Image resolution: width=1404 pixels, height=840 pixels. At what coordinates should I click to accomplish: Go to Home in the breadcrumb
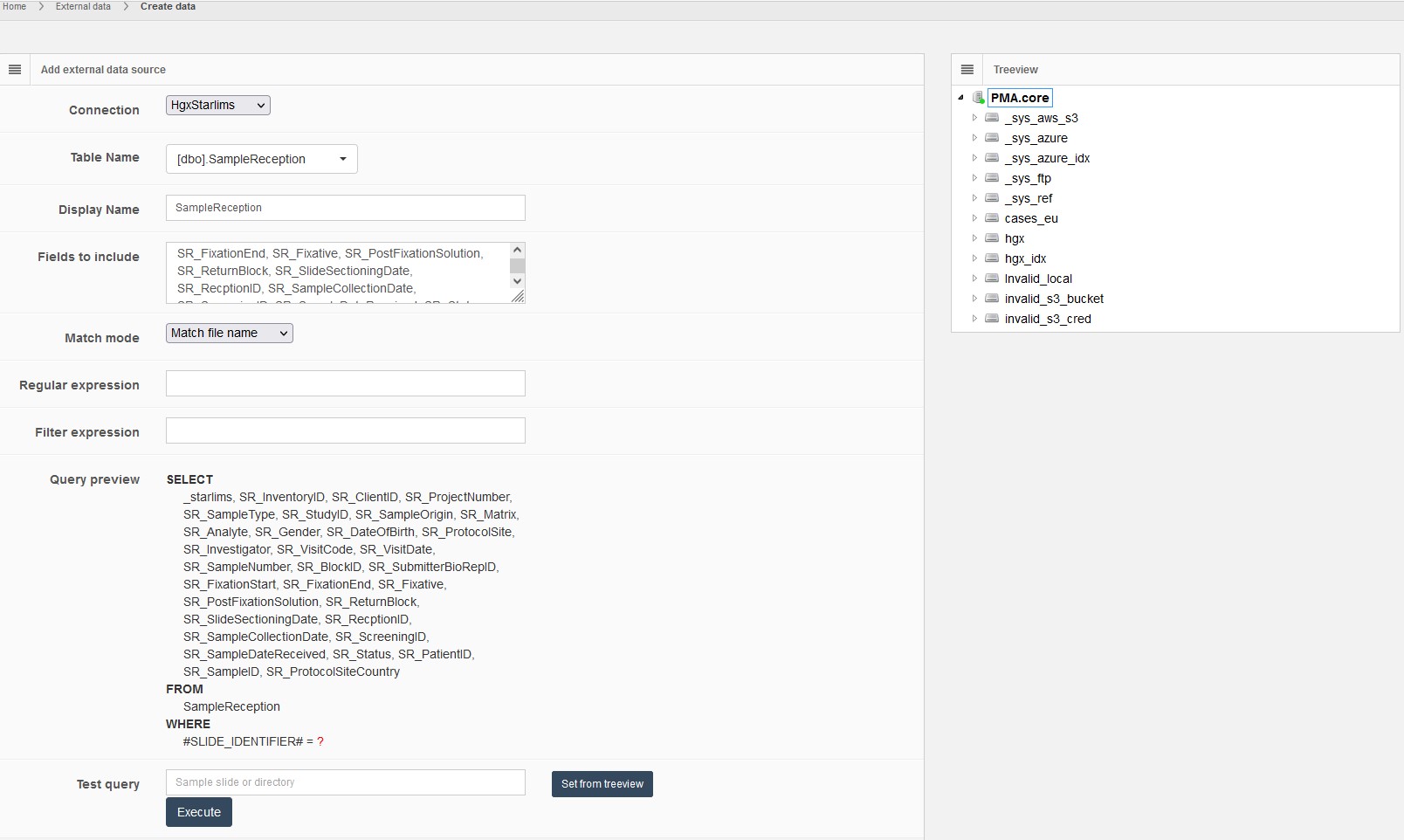[14, 6]
